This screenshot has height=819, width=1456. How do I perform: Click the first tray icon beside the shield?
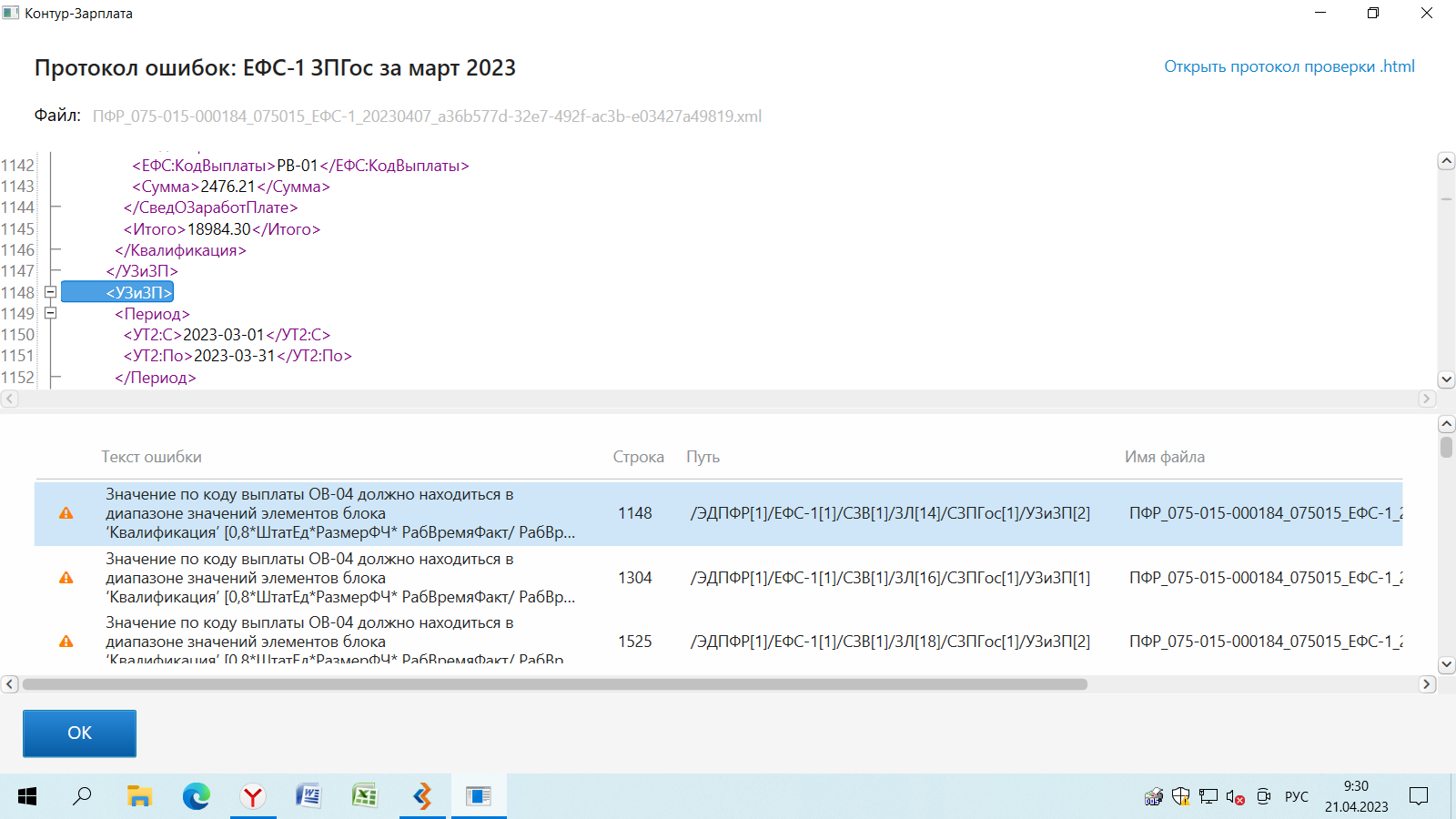pos(1153,796)
